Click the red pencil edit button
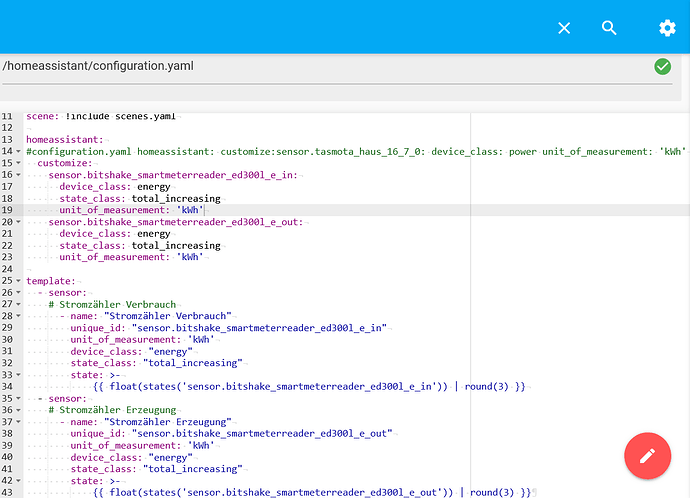690x498 pixels. (647, 456)
